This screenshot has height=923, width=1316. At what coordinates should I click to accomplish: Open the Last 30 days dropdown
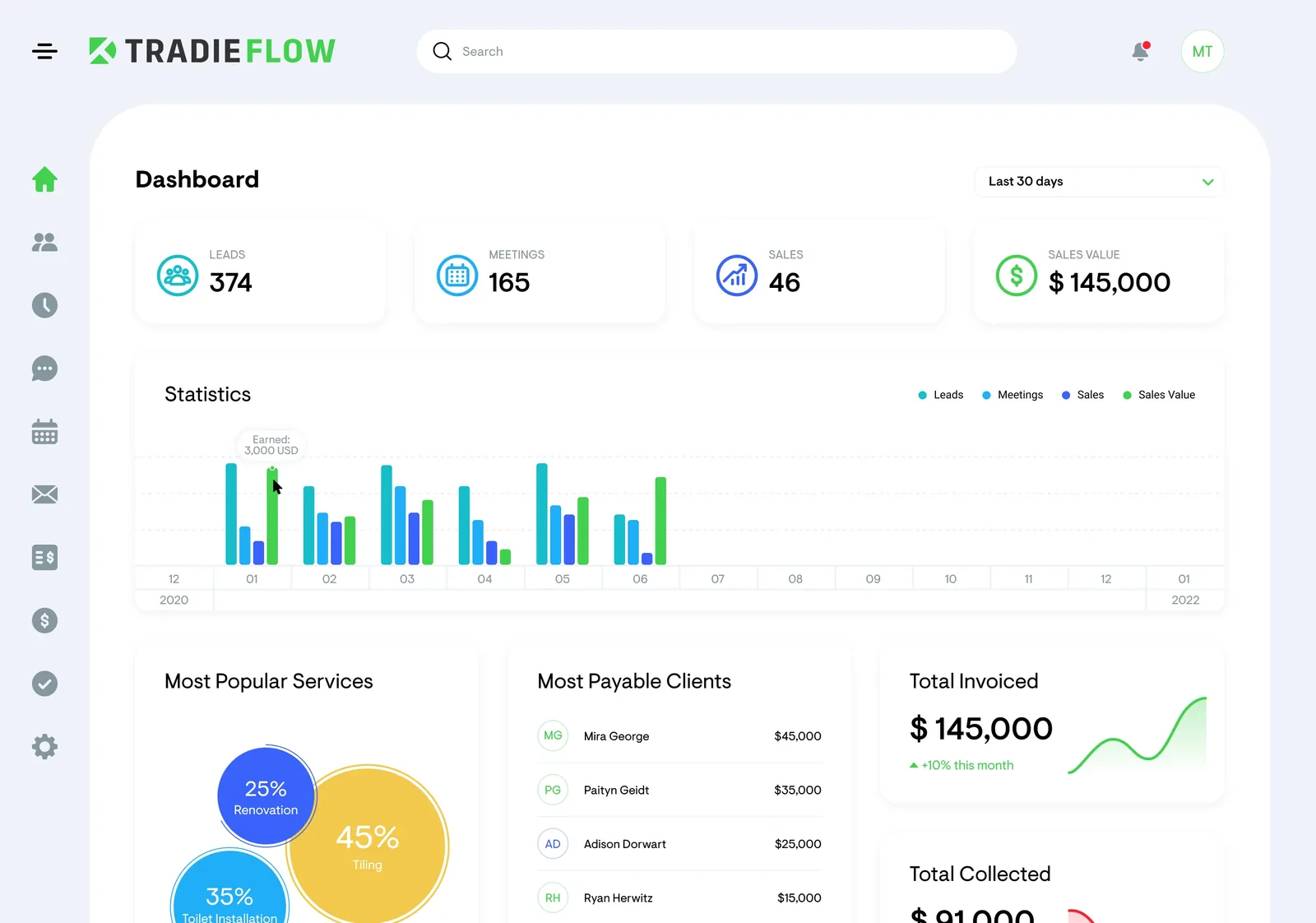point(1099,182)
